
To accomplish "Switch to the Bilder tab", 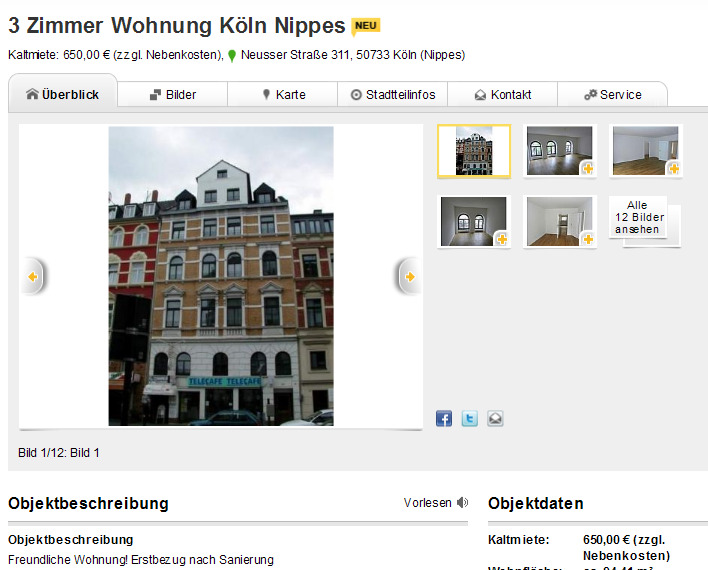I will (x=172, y=94).
